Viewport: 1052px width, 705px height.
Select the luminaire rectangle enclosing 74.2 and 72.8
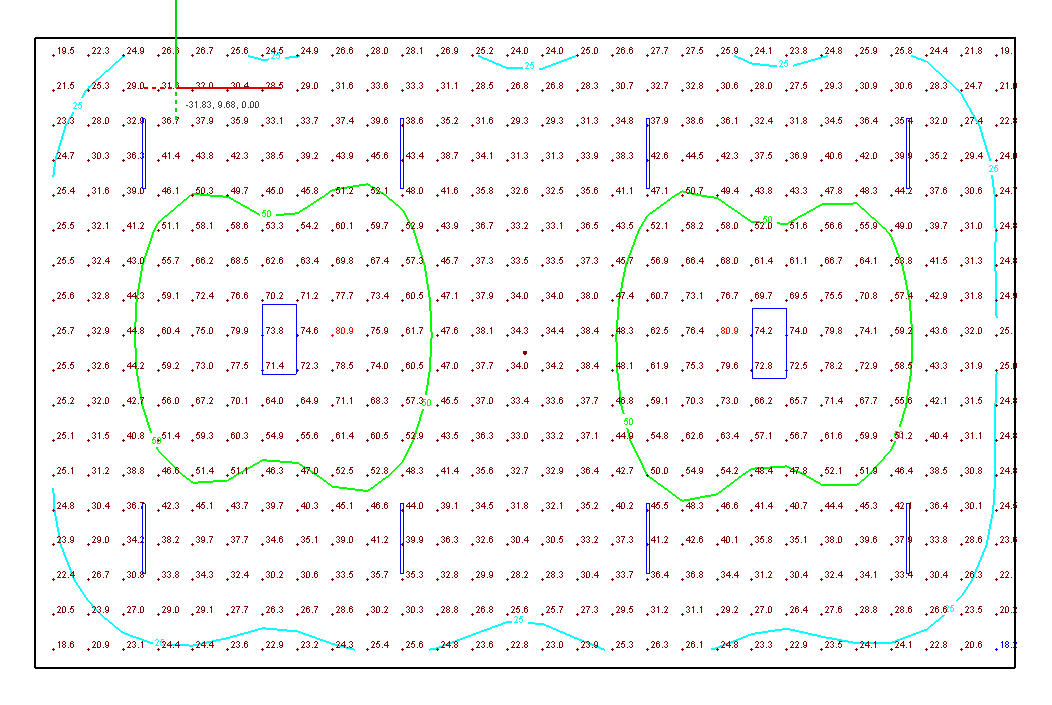pyautogui.click(x=770, y=343)
